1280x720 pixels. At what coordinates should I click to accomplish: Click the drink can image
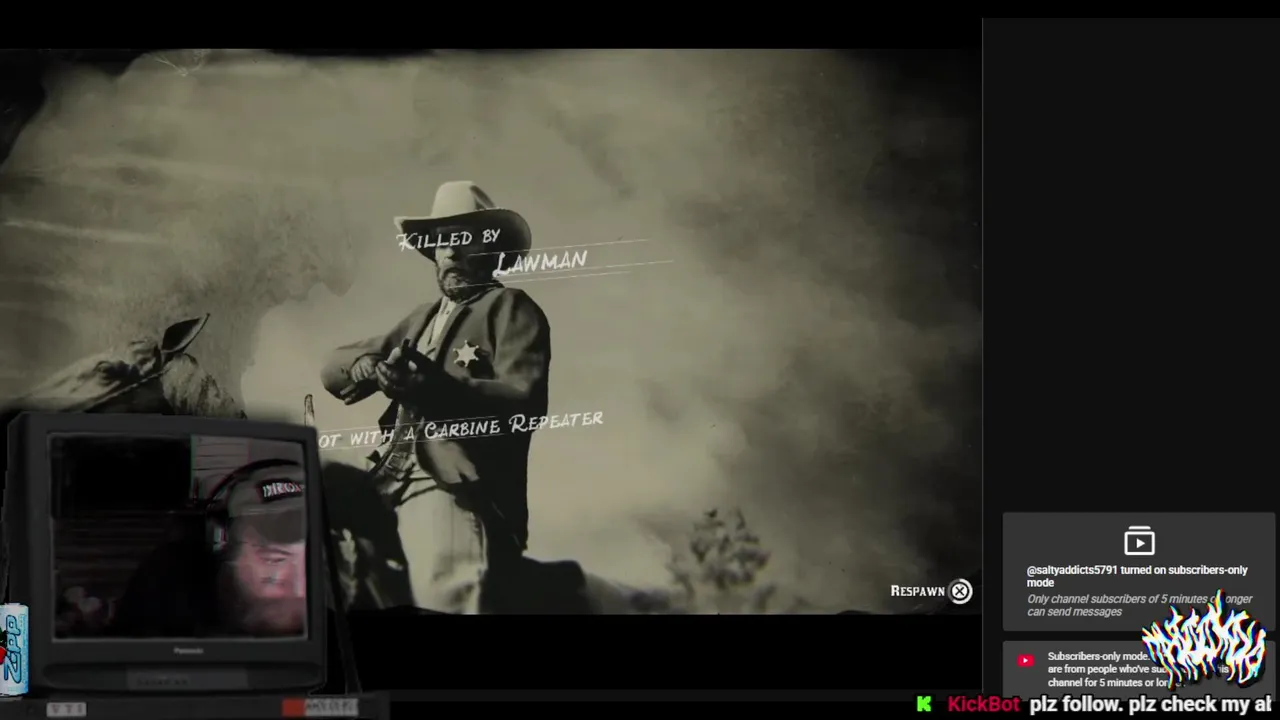tap(14, 649)
